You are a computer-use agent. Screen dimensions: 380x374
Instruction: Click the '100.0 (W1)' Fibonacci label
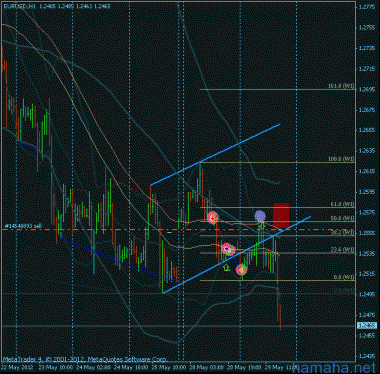click(341, 159)
